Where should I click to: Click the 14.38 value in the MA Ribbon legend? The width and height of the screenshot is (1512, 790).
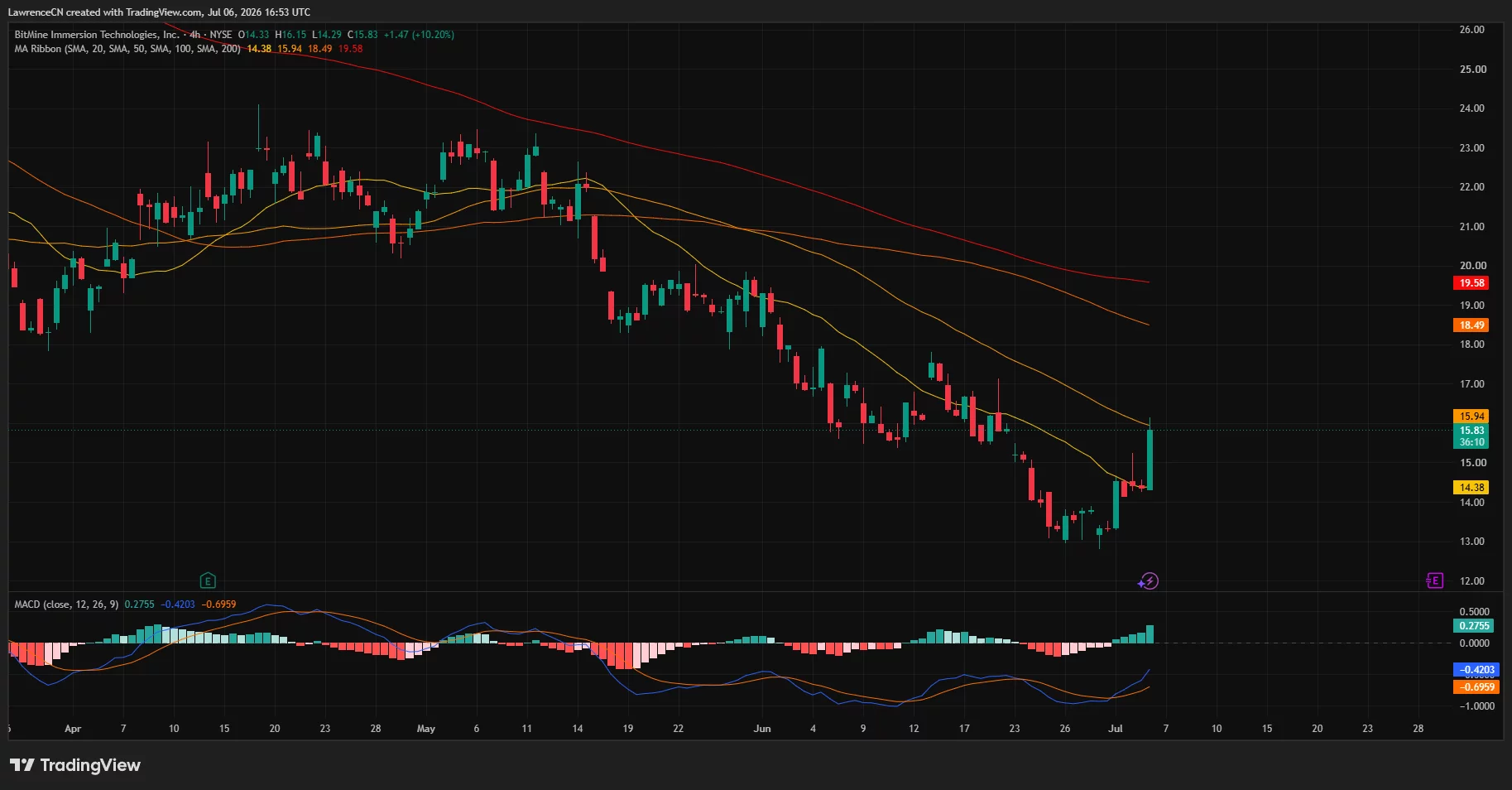tap(259, 49)
